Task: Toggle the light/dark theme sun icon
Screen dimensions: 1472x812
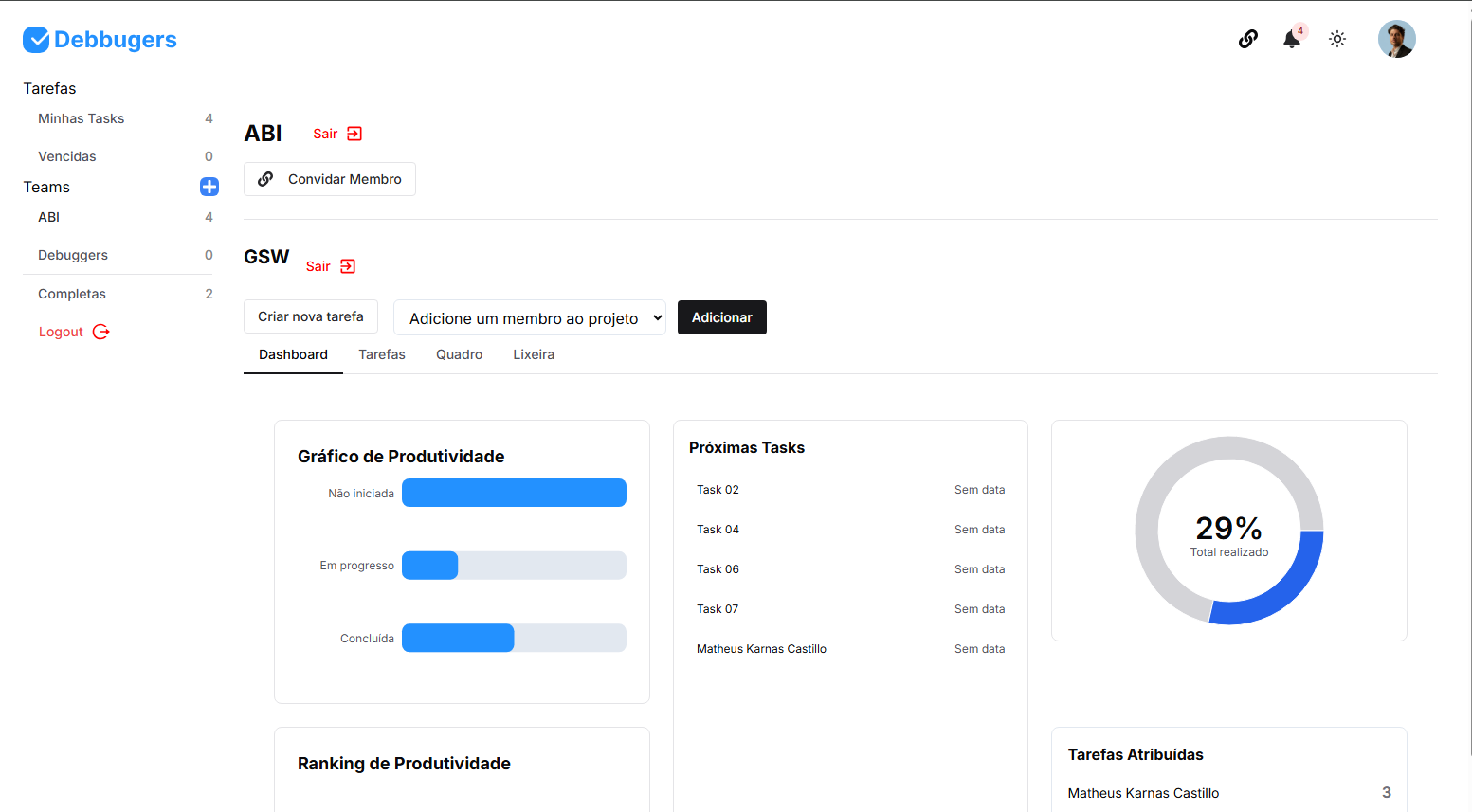Action: pyautogui.click(x=1337, y=39)
